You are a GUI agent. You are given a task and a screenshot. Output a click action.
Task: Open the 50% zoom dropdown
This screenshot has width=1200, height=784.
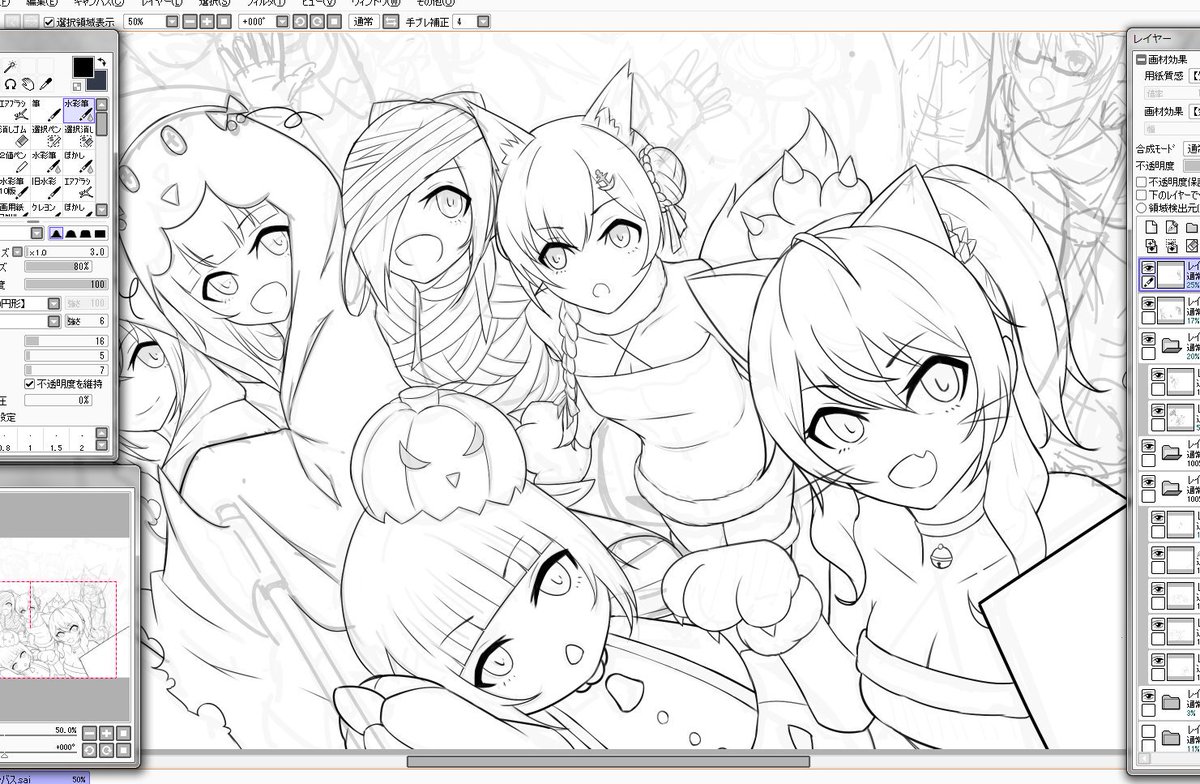173,21
